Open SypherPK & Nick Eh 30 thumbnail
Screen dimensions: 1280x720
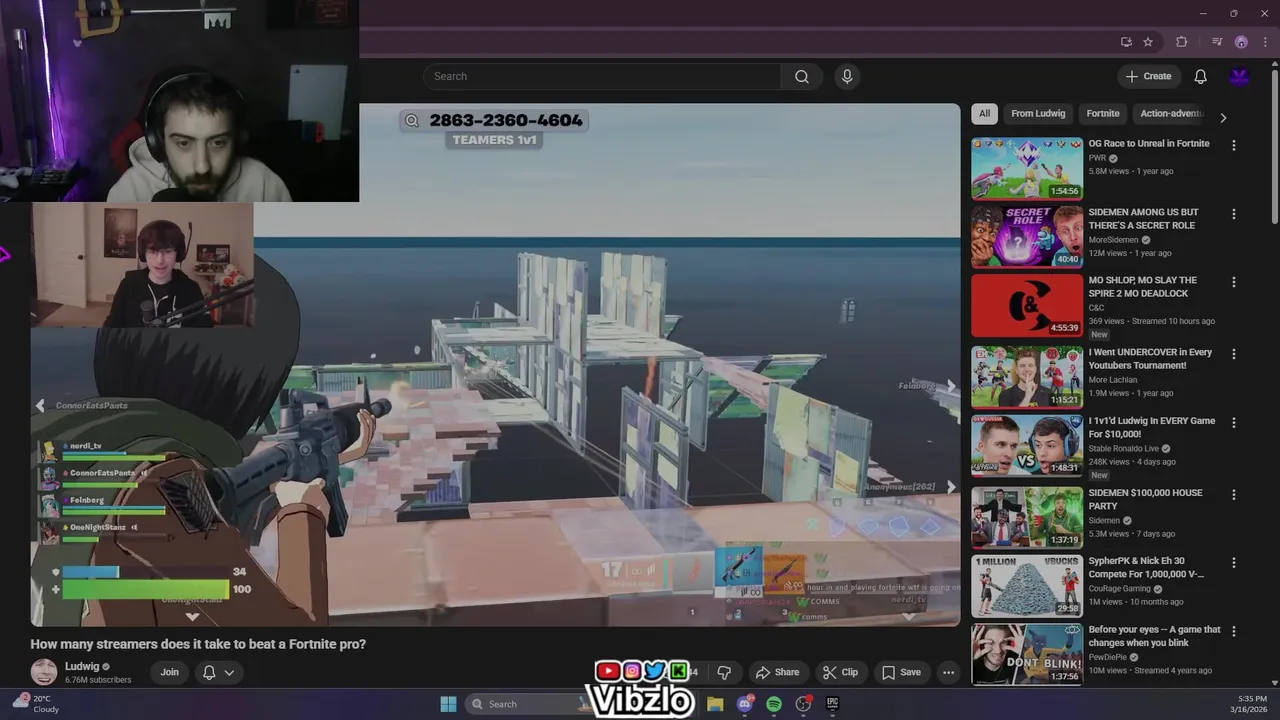point(1027,585)
